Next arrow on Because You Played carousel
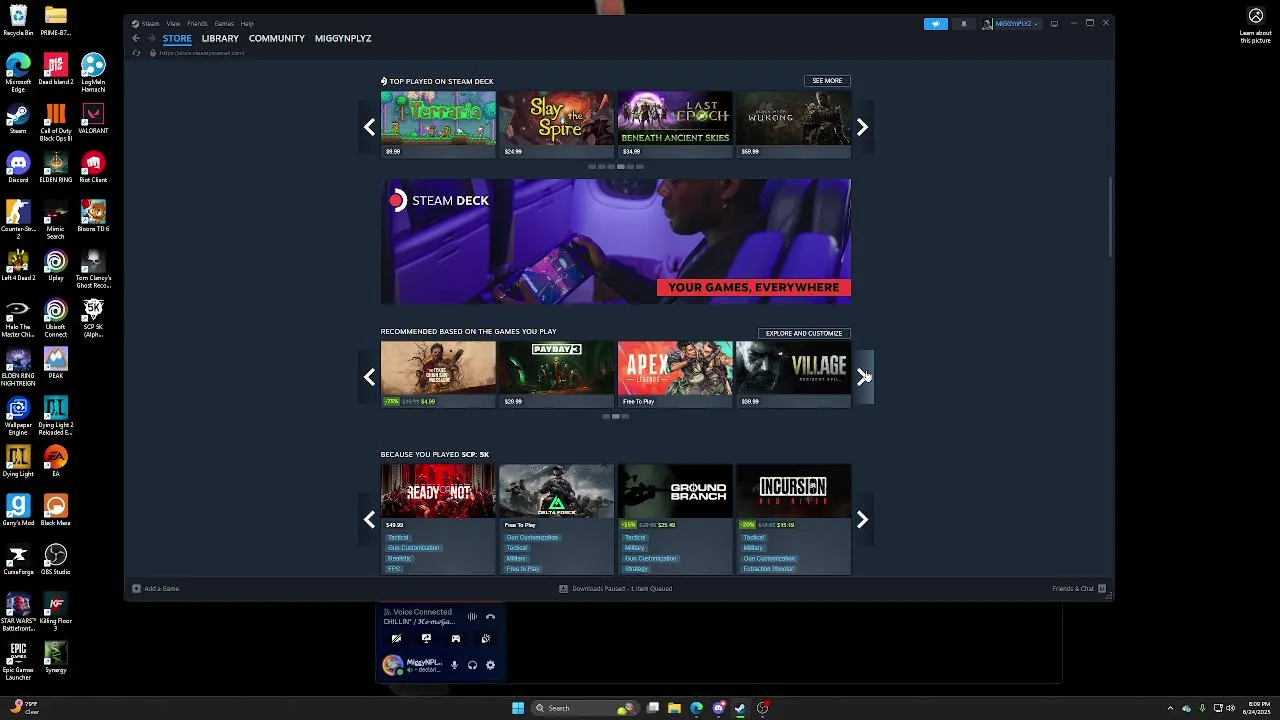The height and width of the screenshot is (720, 1280). (x=862, y=520)
